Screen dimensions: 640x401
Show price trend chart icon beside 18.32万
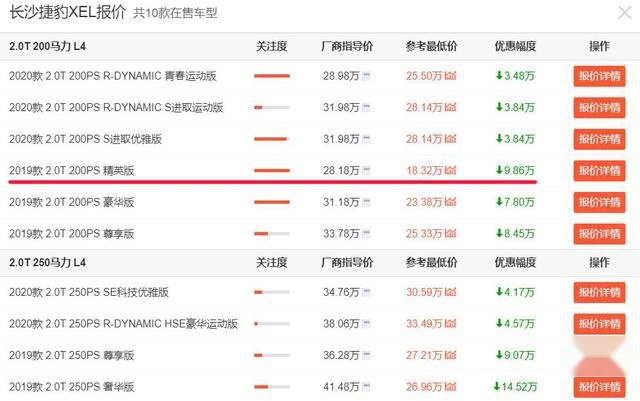(451, 170)
